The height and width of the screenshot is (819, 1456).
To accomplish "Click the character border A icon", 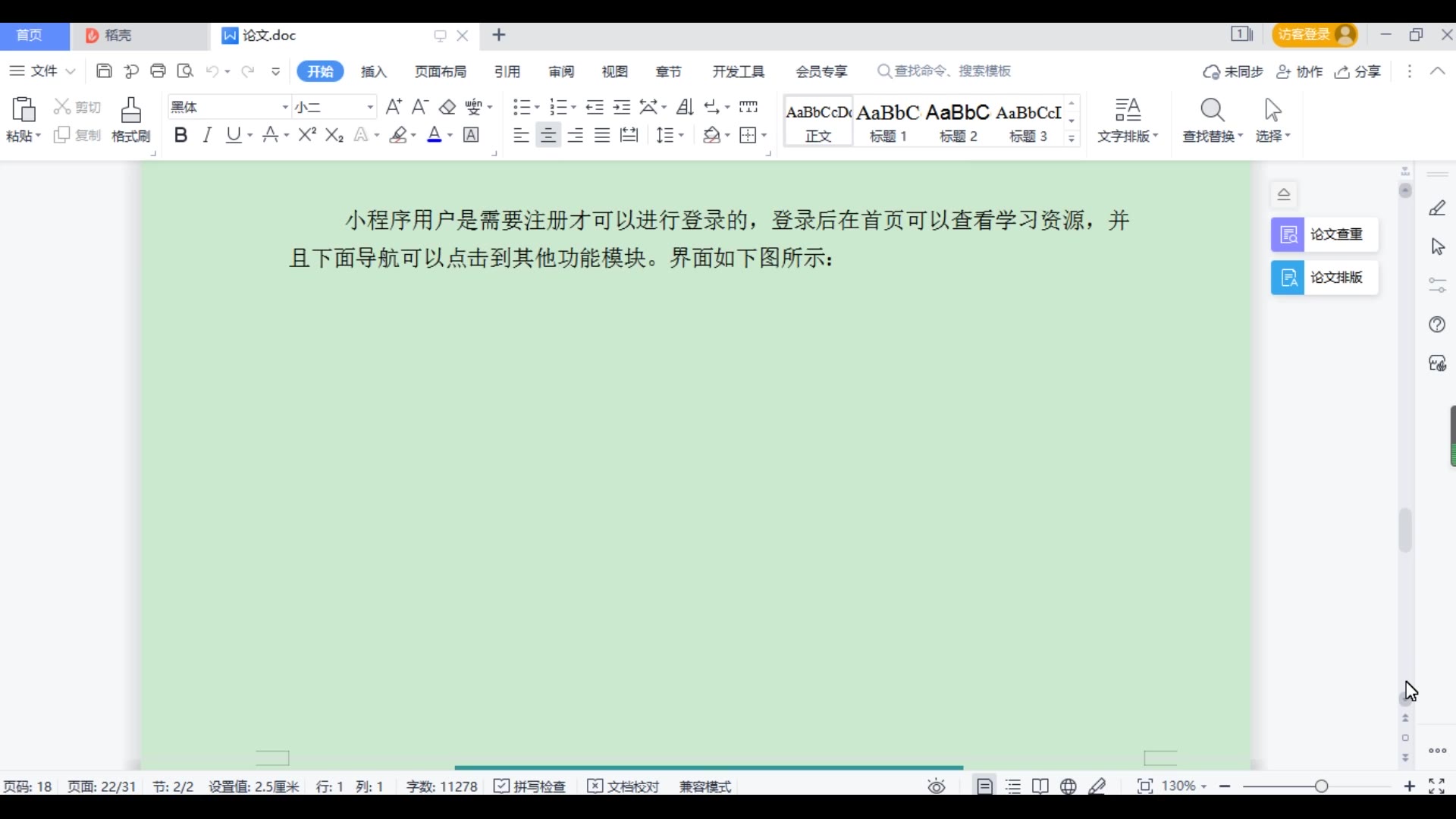I will click(471, 135).
